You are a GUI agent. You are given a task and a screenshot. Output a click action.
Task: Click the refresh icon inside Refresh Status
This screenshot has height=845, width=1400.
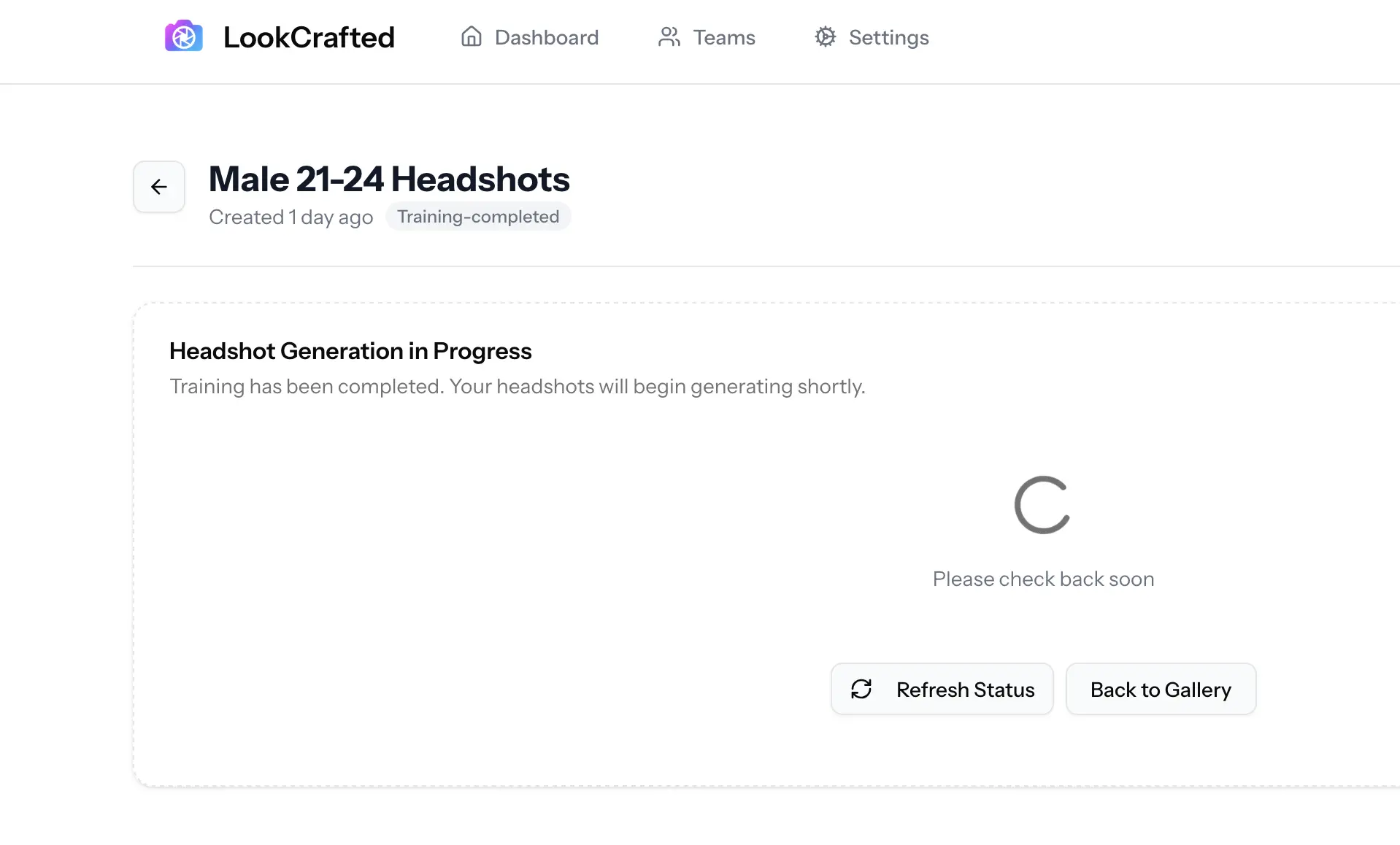[x=862, y=689]
